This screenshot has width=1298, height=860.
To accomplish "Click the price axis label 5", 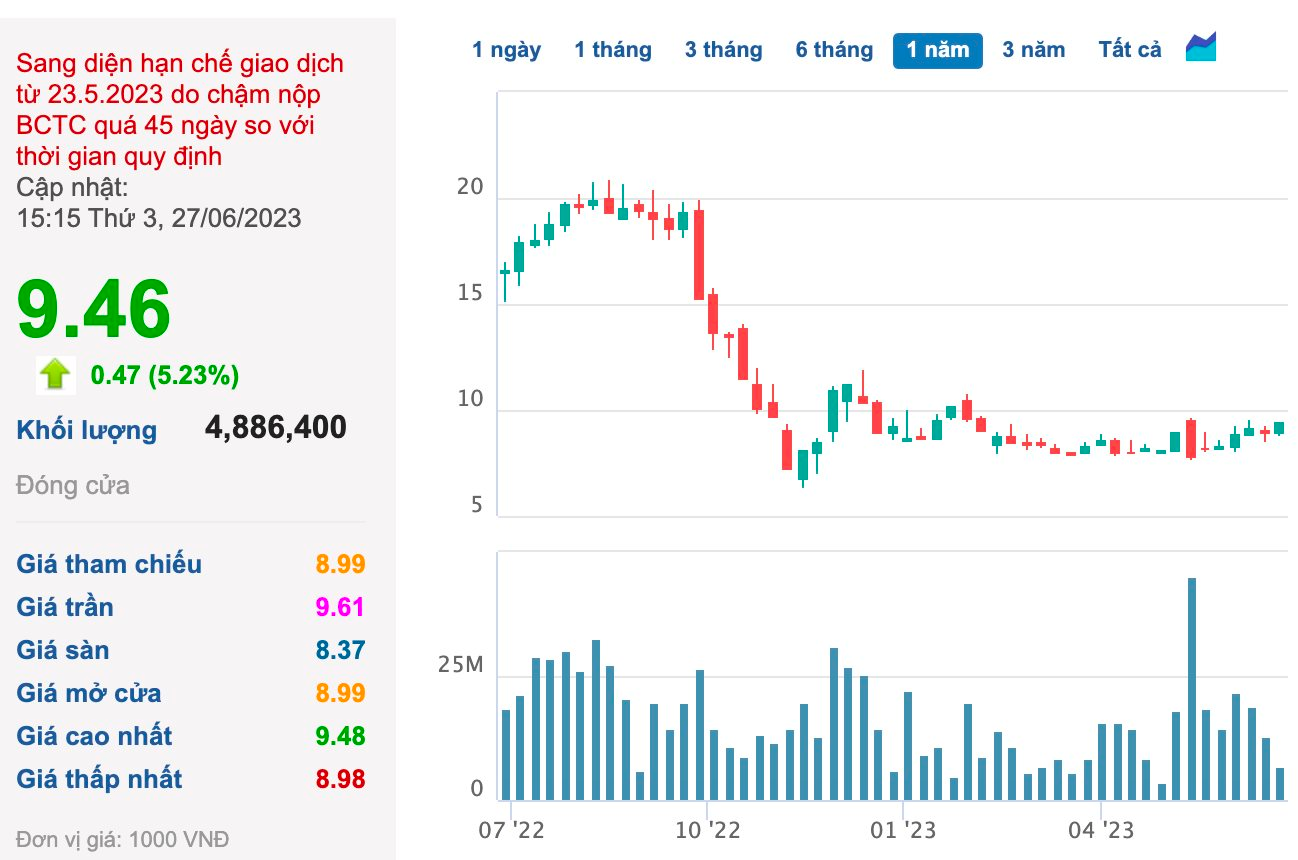I will coord(477,506).
